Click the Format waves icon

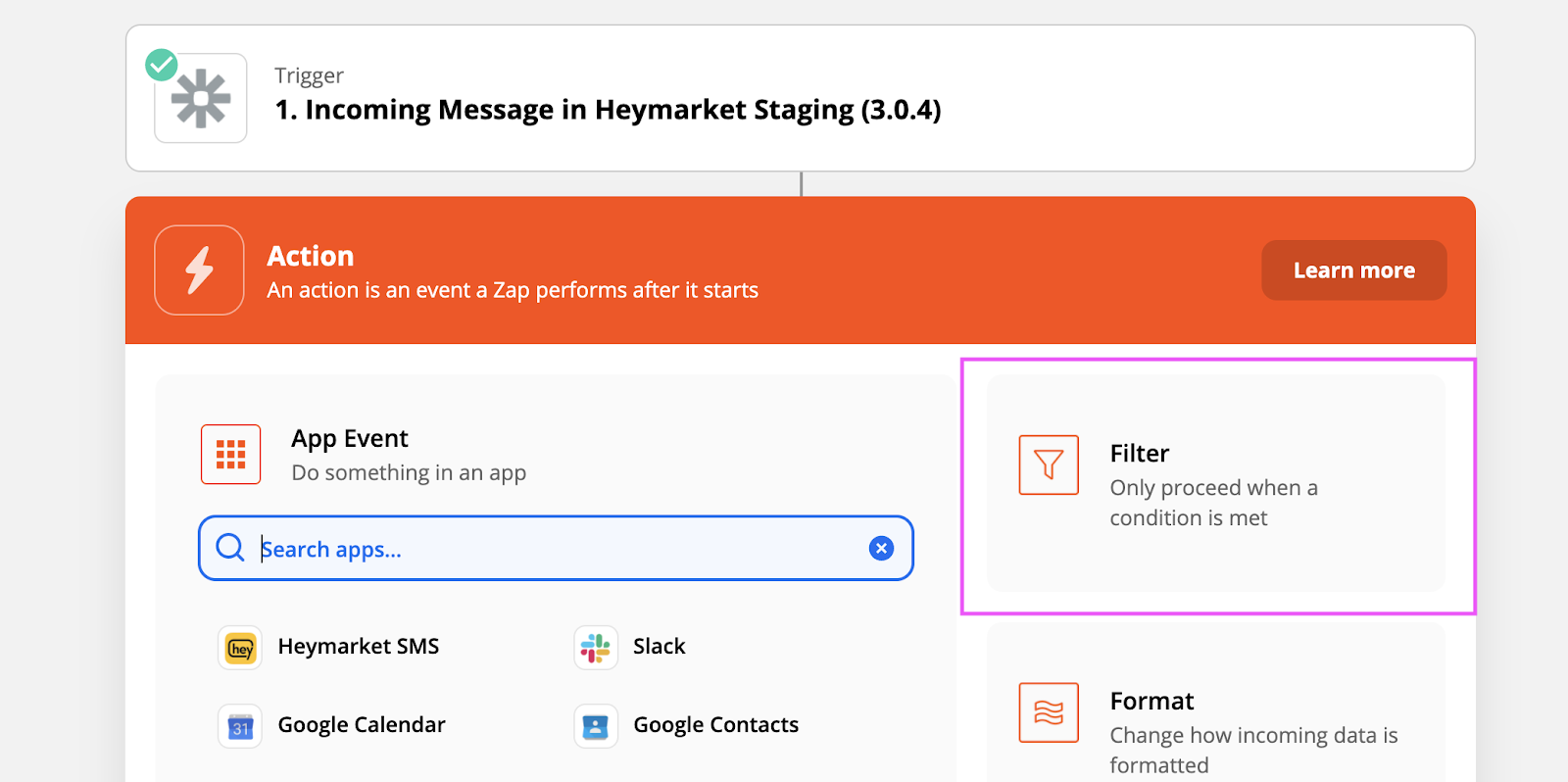pos(1049,712)
